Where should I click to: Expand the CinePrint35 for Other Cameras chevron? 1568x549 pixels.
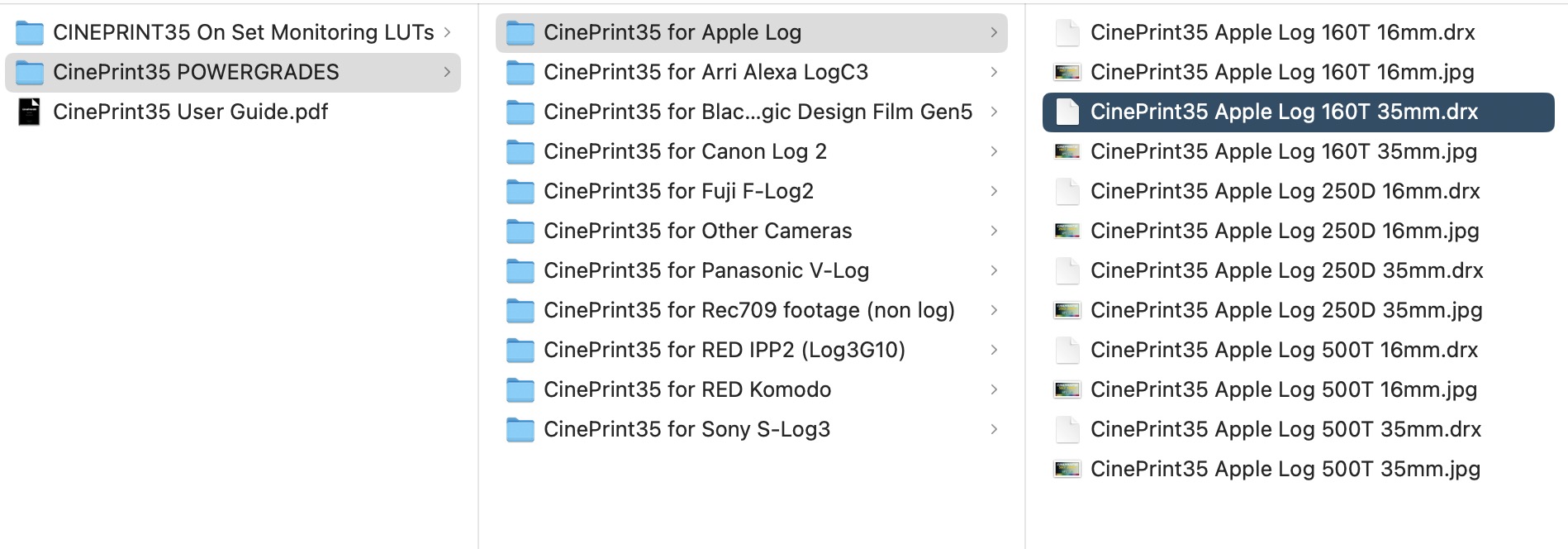click(x=994, y=231)
